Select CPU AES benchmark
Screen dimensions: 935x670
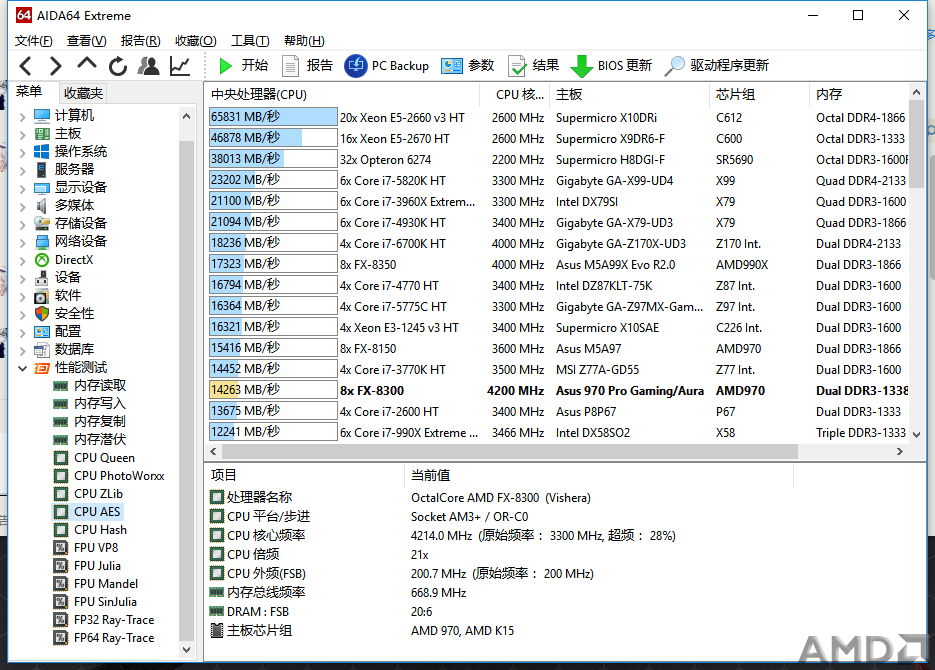(97, 511)
